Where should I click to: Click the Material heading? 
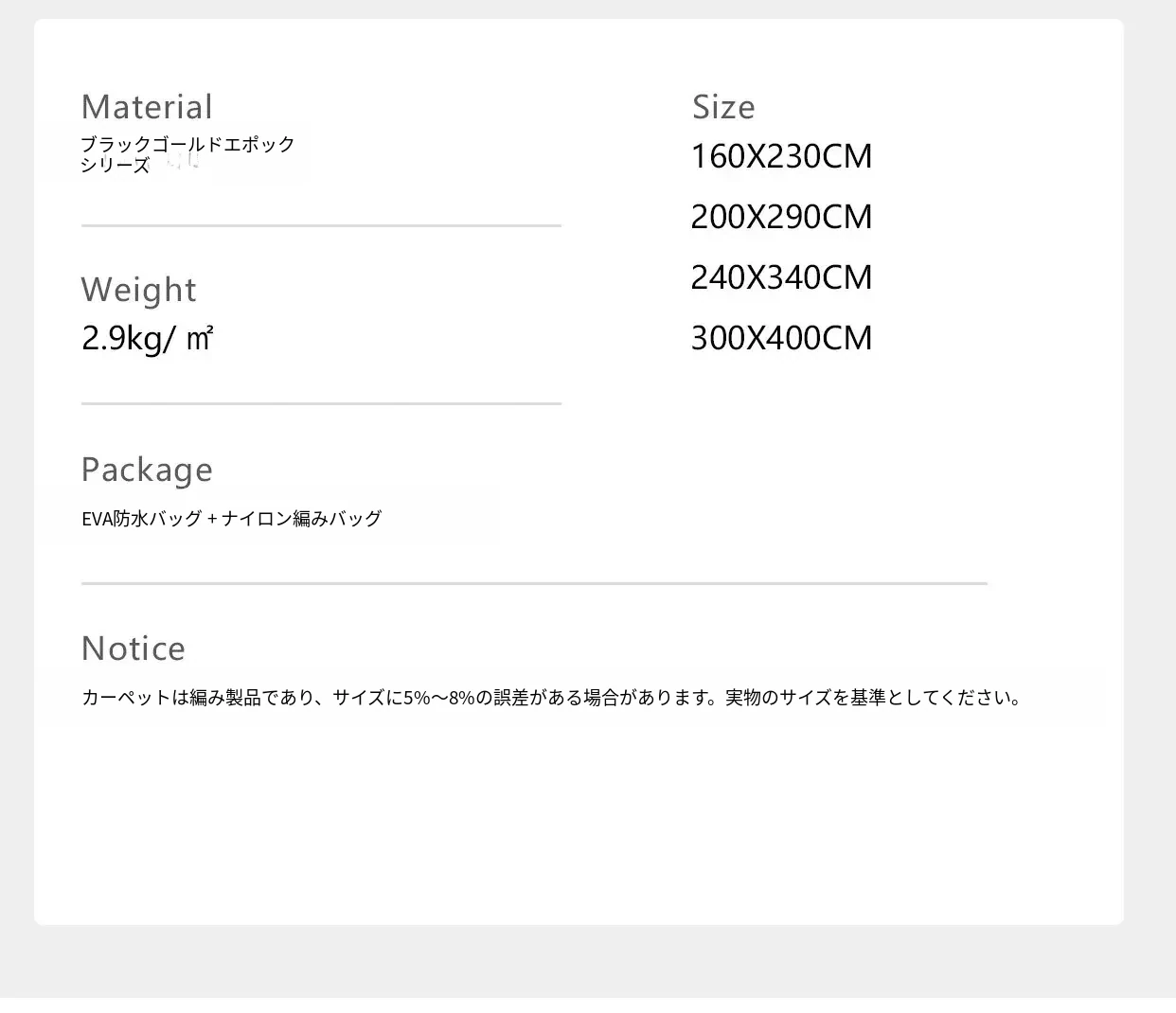147,107
